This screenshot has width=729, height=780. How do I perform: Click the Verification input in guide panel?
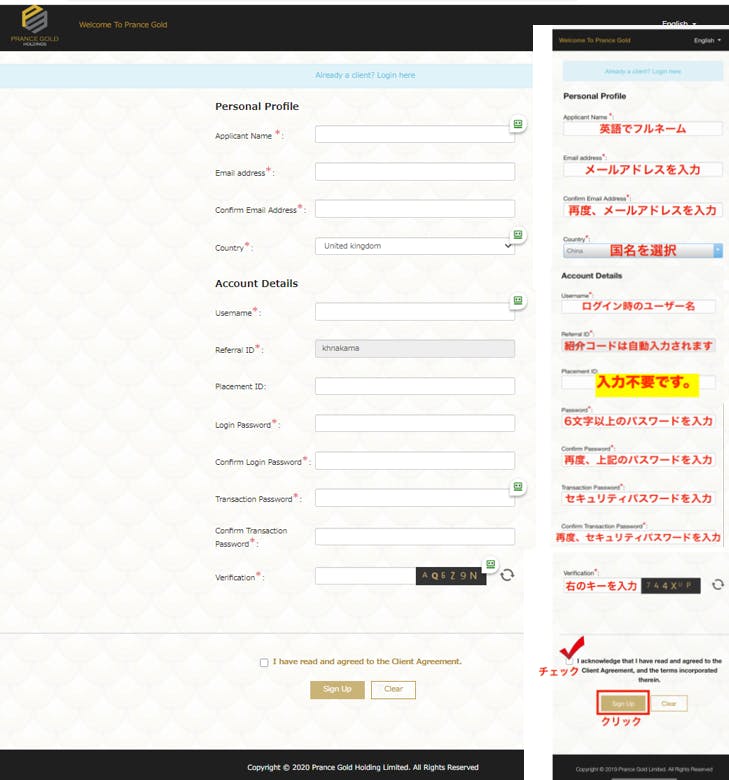(x=602, y=586)
